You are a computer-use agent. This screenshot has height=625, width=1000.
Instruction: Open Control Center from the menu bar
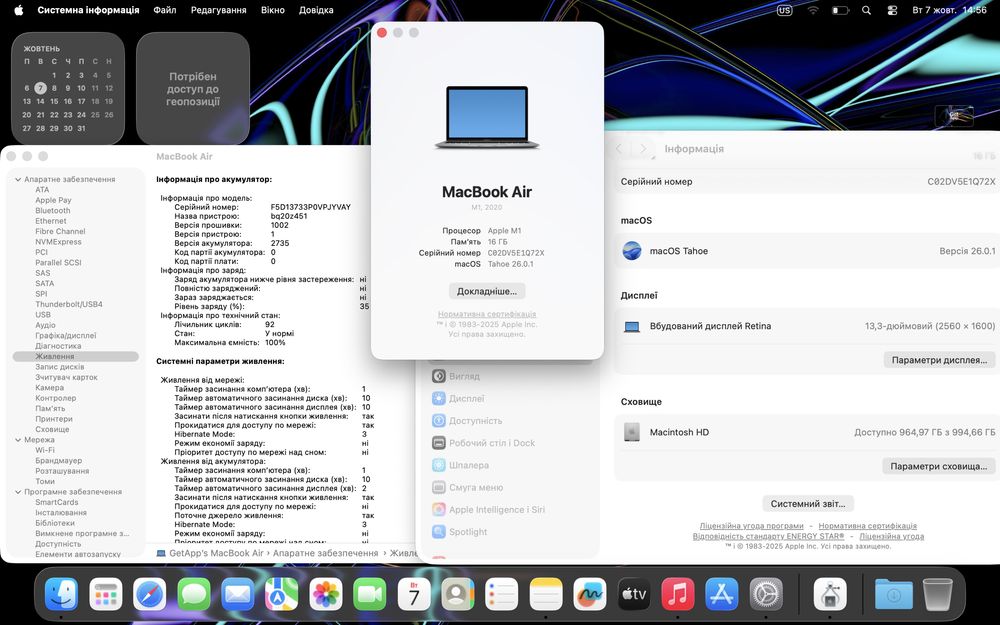(x=892, y=10)
